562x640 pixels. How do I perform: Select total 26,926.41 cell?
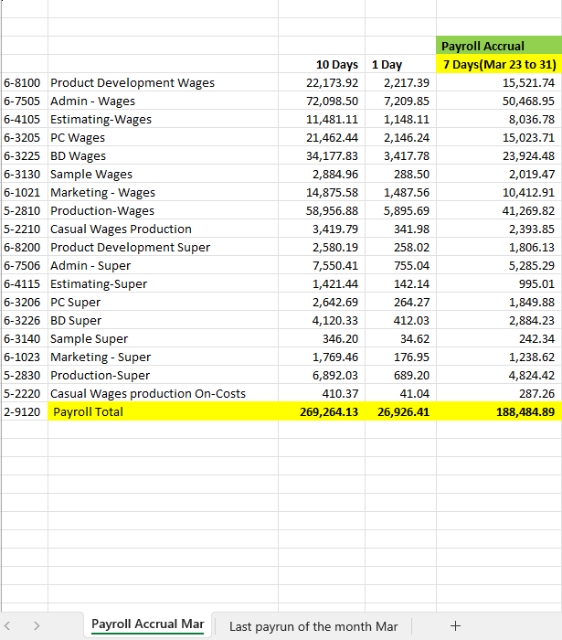401,411
